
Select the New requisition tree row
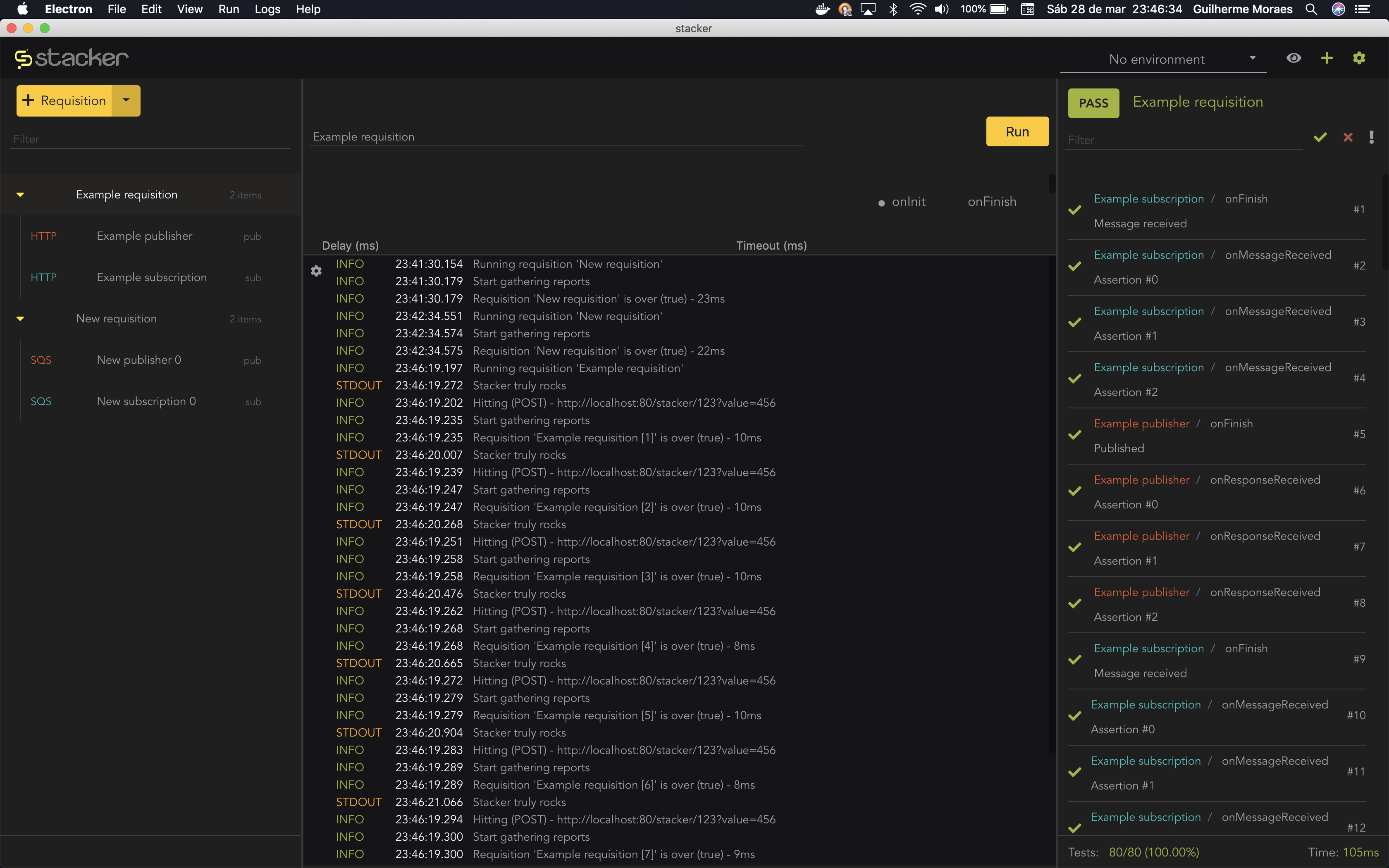(150, 319)
